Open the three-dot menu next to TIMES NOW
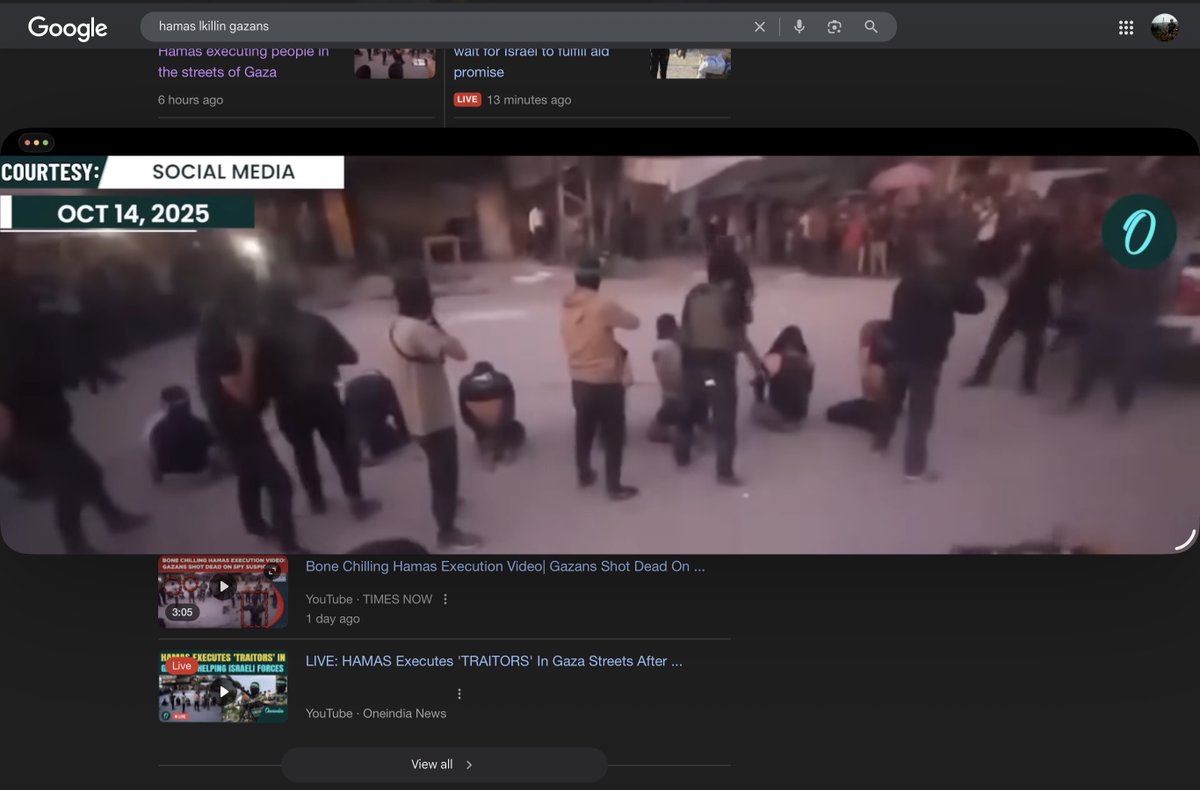This screenshot has height=790, width=1200. (446, 599)
